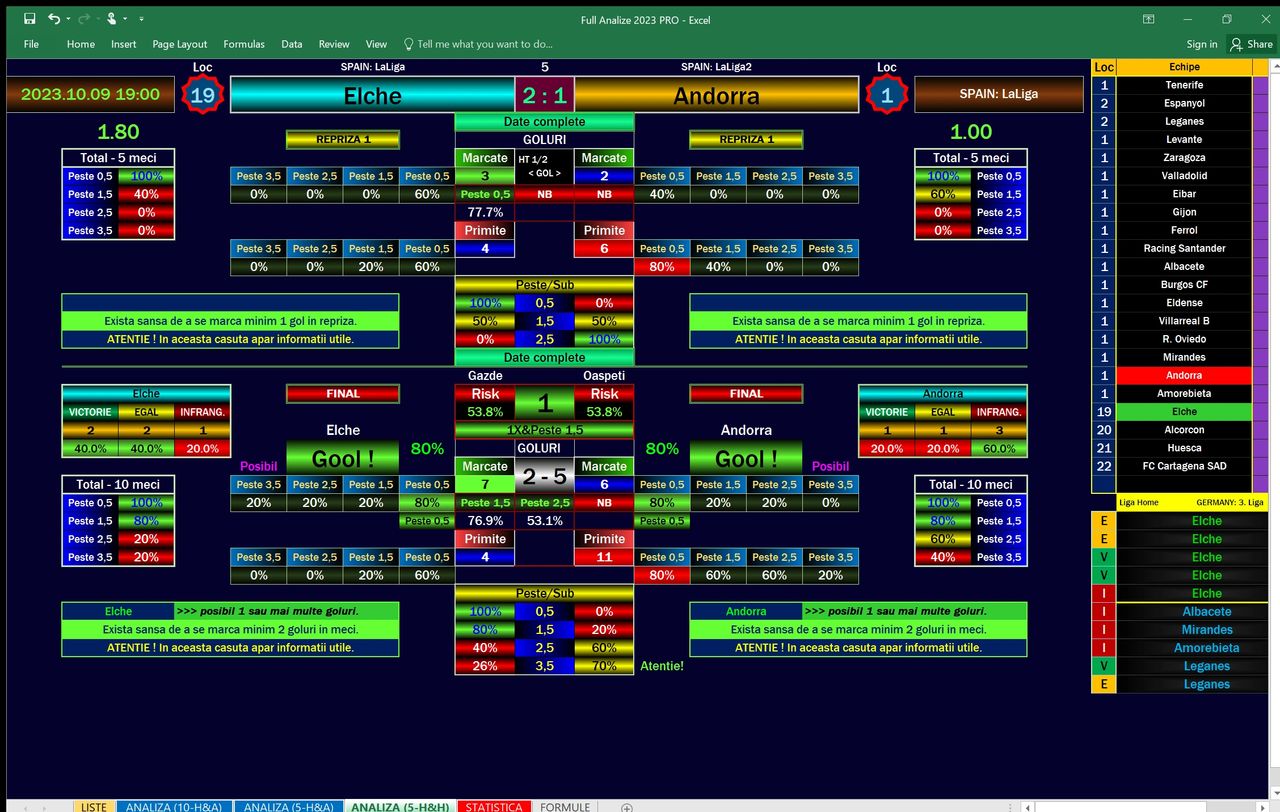Open the FORMULE sheet tab
The width and height of the screenshot is (1280, 812).
click(565, 806)
